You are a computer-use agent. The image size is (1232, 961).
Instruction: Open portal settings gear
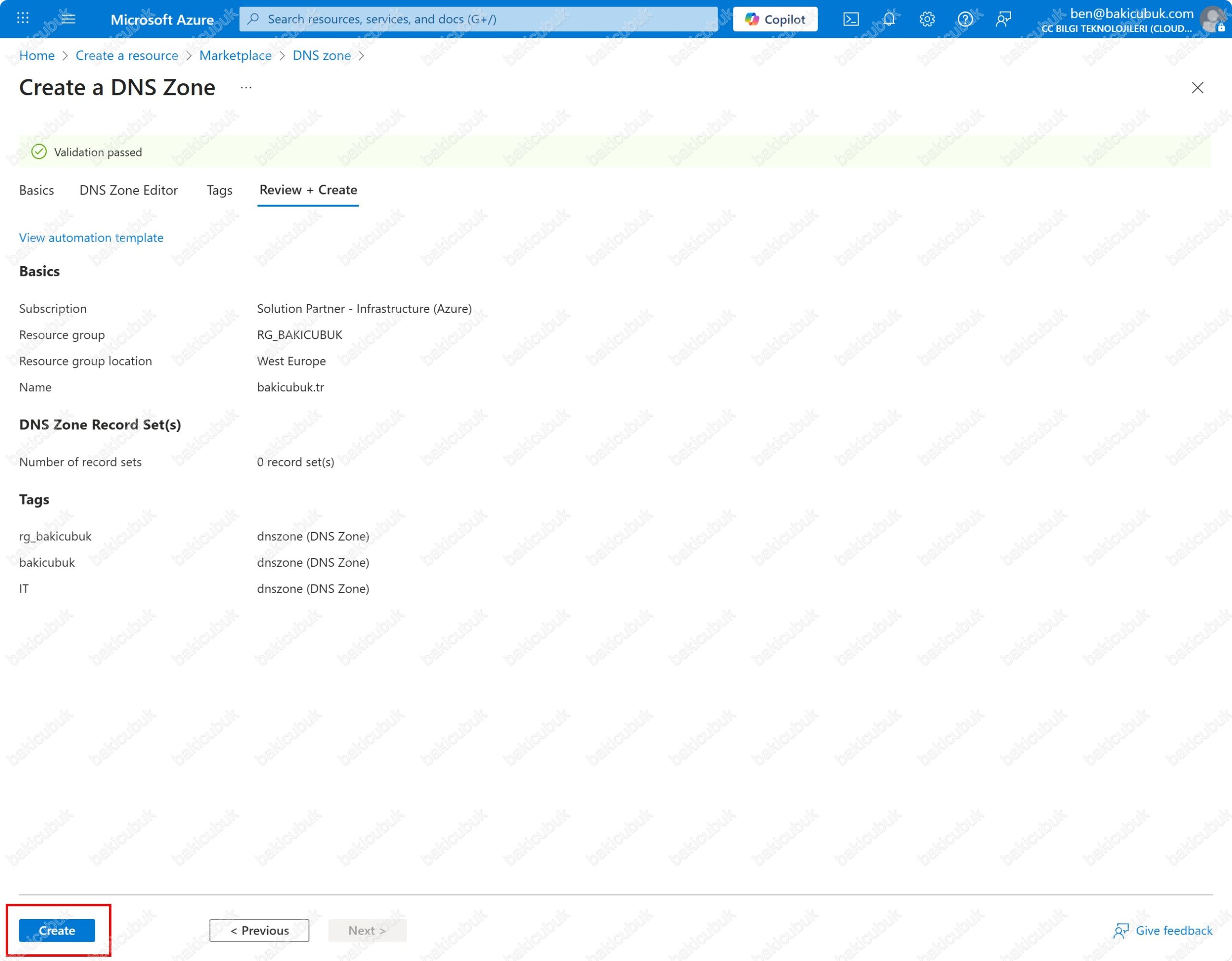[927, 19]
